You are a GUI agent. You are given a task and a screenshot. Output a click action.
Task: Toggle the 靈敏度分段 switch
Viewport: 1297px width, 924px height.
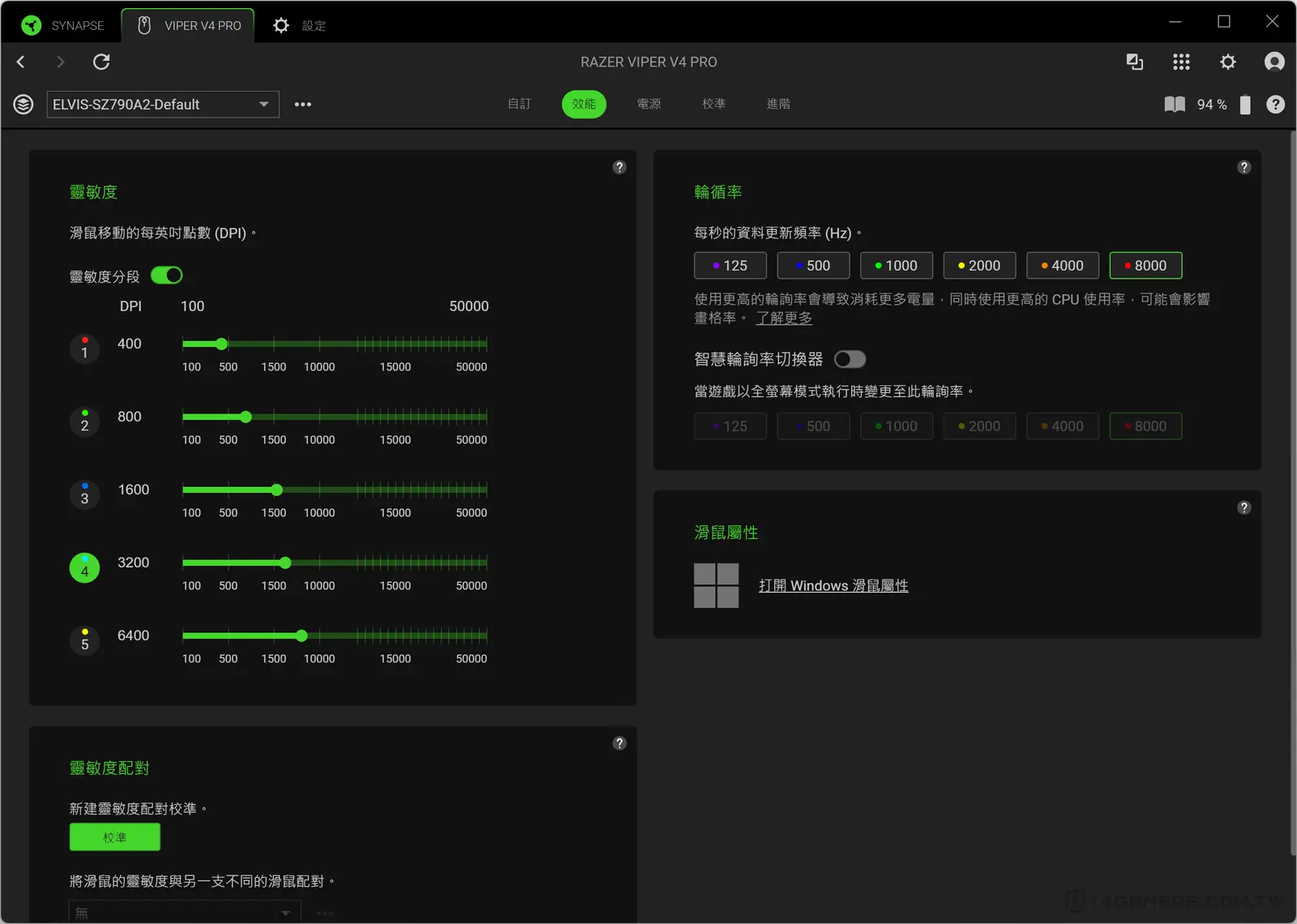click(167, 276)
